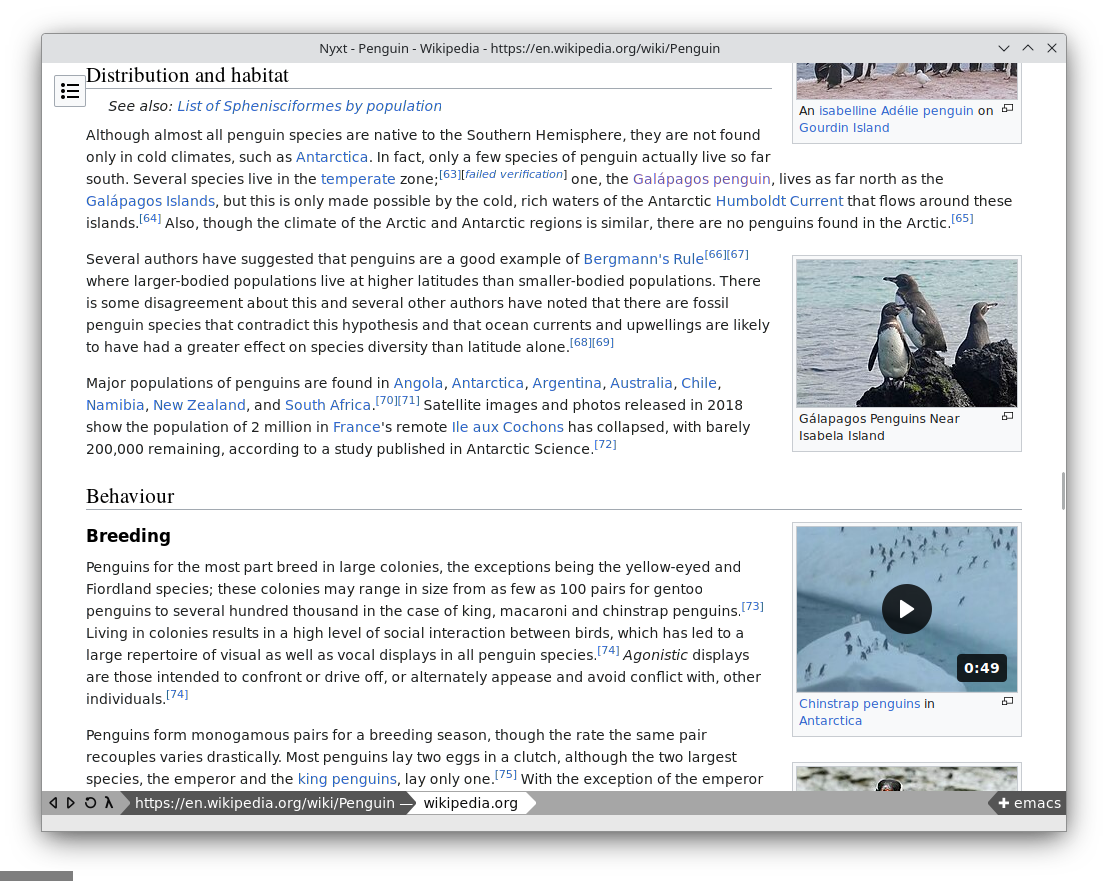Click the Breeding subsection heading
1108x881 pixels.
pos(128,536)
